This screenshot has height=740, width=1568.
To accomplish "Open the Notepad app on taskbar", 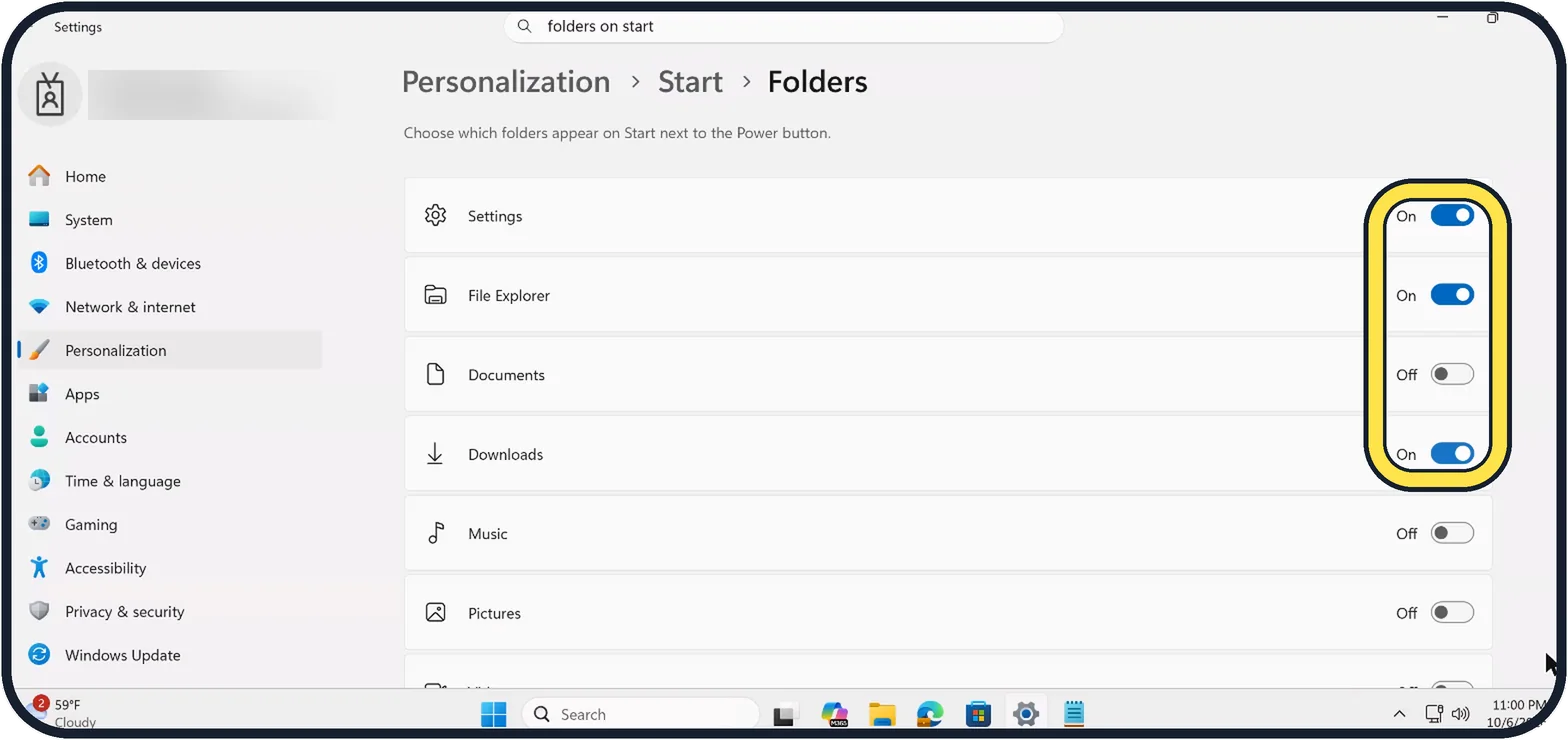I will (x=1074, y=714).
